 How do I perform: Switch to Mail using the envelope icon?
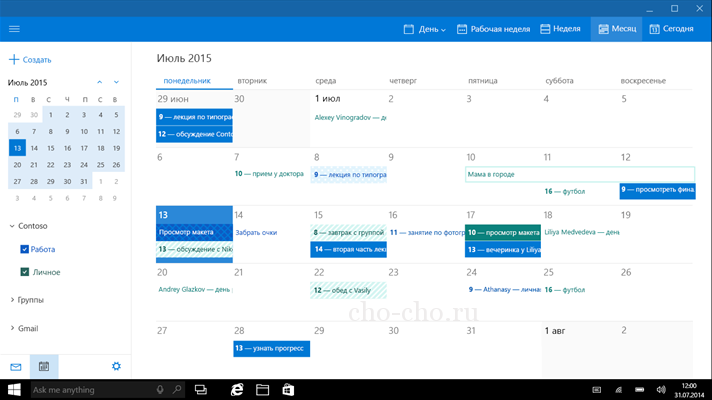coord(16,367)
